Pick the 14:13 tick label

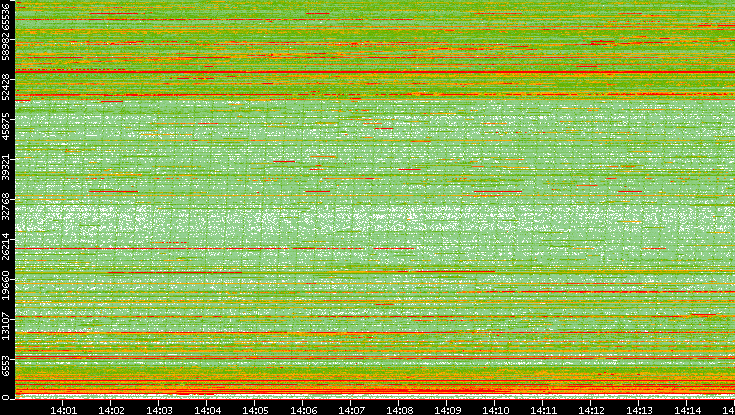click(639, 410)
